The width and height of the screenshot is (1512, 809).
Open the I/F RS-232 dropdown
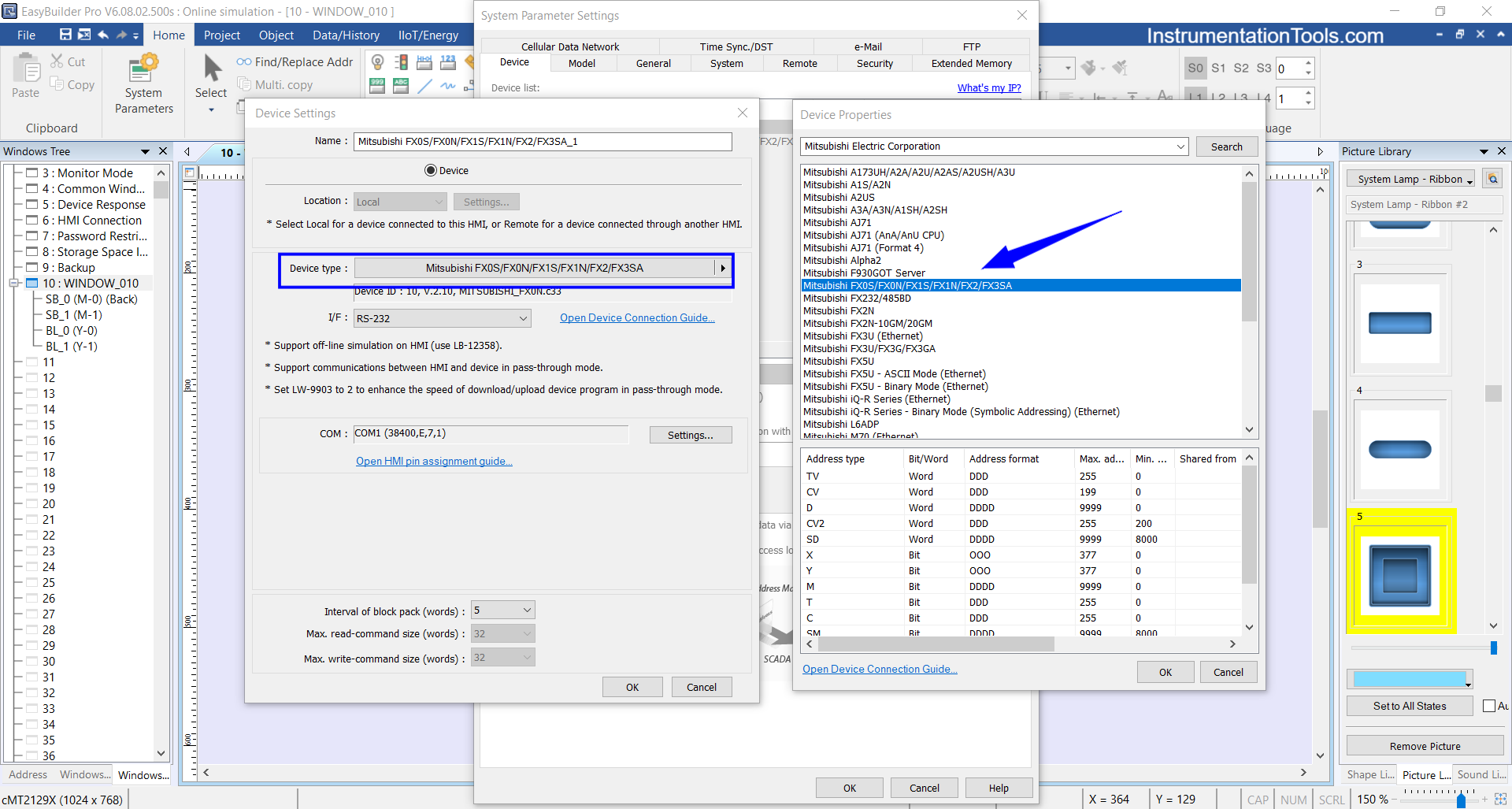coord(442,318)
